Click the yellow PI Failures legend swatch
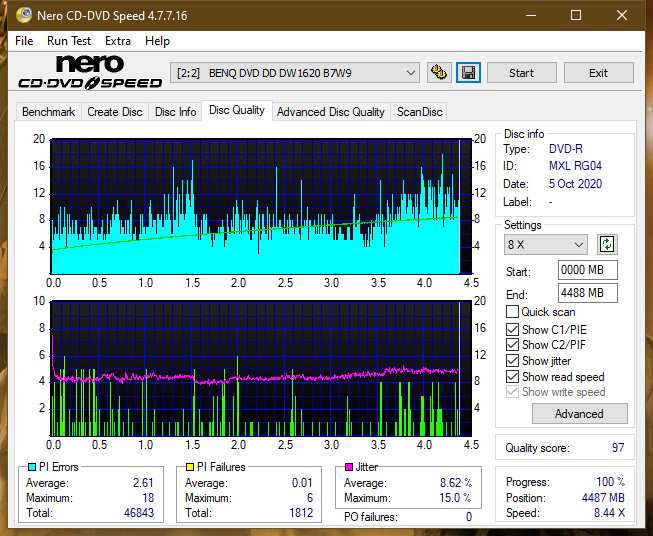 point(190,467)
